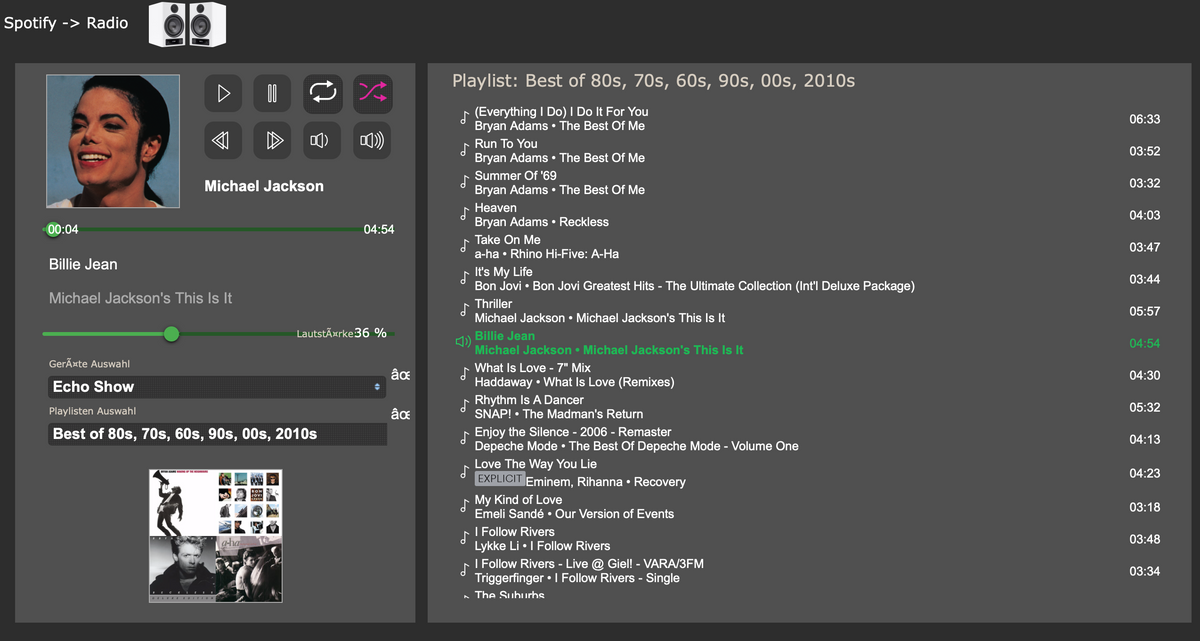Click the volume slider handle
The width and height of the screenshot is (1200, 641).
pyautogui.click(x=171, y=333)
